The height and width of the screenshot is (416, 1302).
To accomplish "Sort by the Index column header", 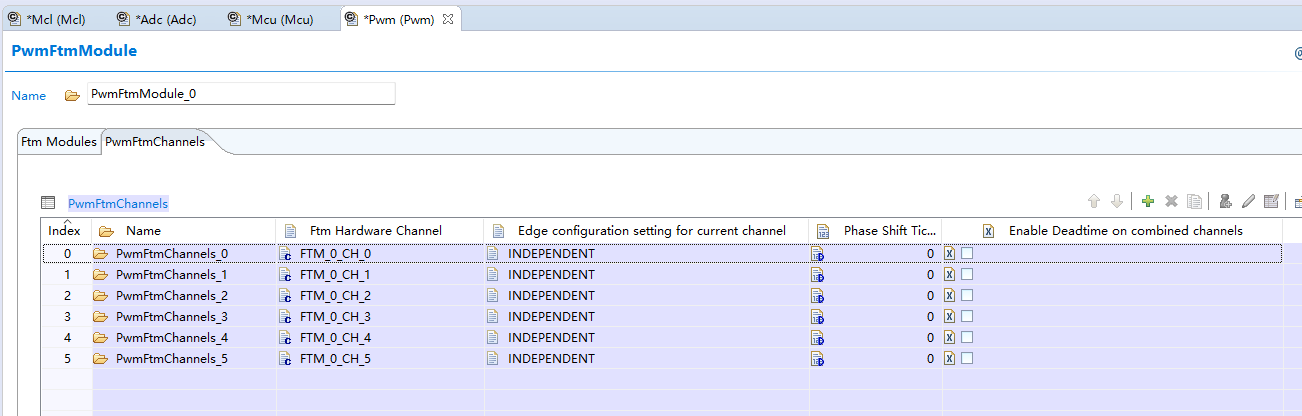I will [65, 231].
